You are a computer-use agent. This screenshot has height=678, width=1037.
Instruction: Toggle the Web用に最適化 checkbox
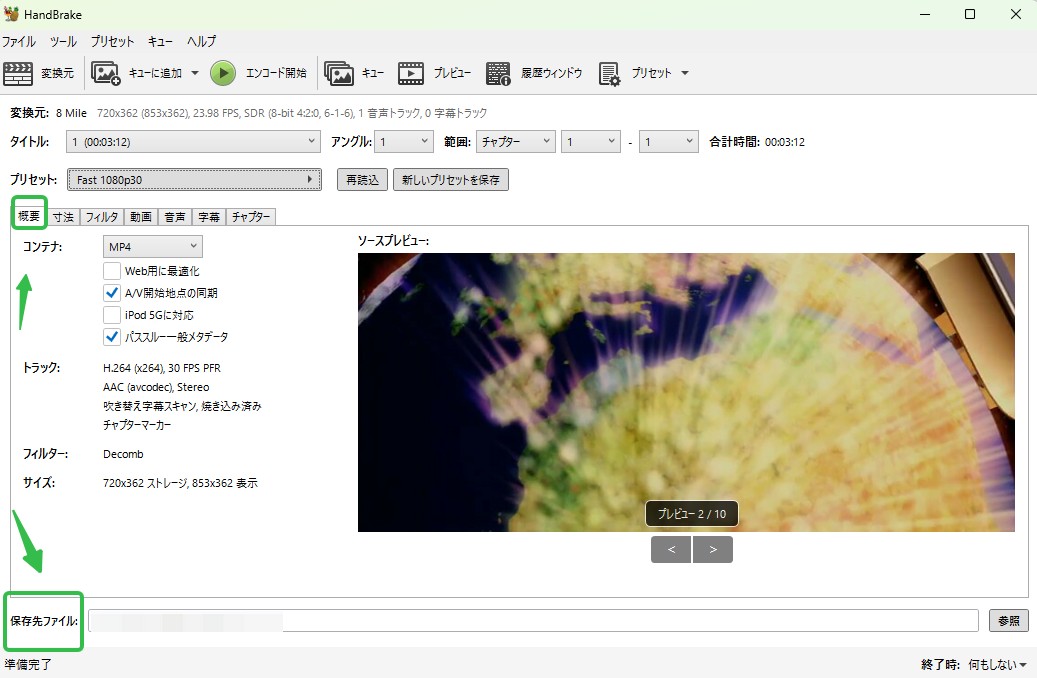[112, 271]
